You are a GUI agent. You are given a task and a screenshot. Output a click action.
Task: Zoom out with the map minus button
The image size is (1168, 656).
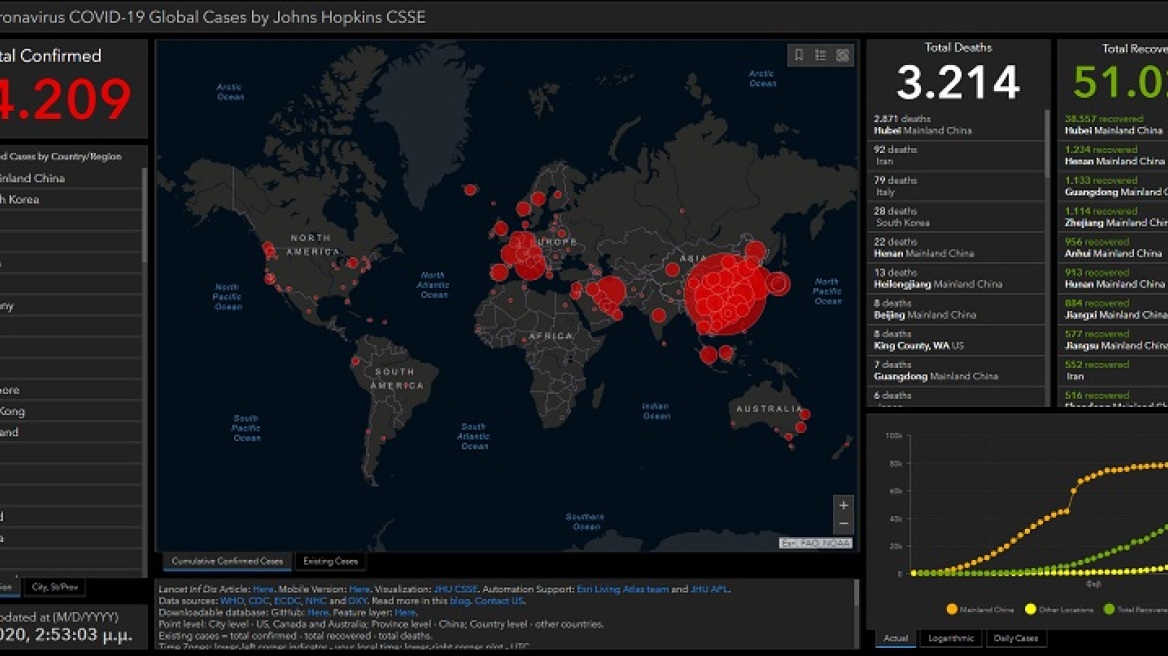[843, 524]
